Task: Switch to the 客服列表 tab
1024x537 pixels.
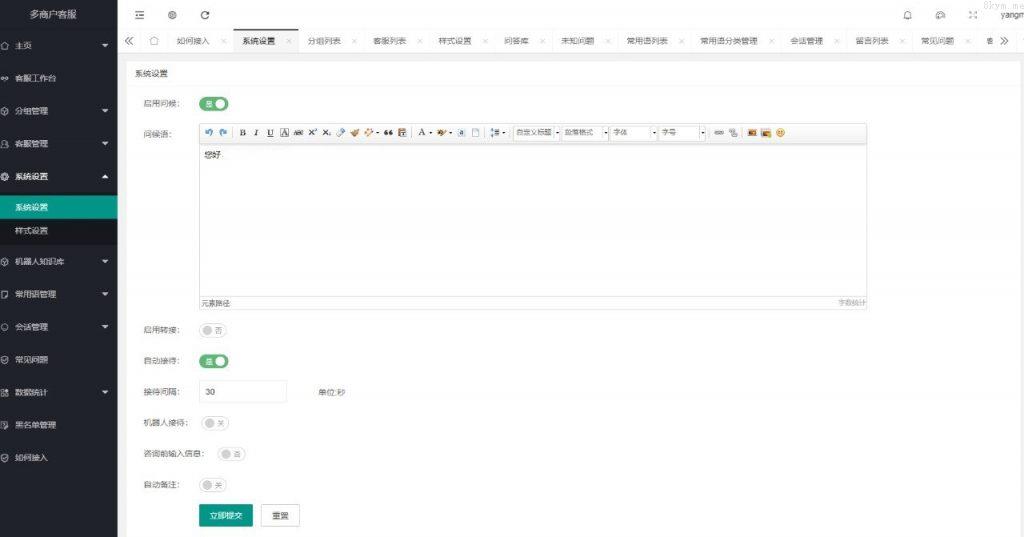Action: 389,41
